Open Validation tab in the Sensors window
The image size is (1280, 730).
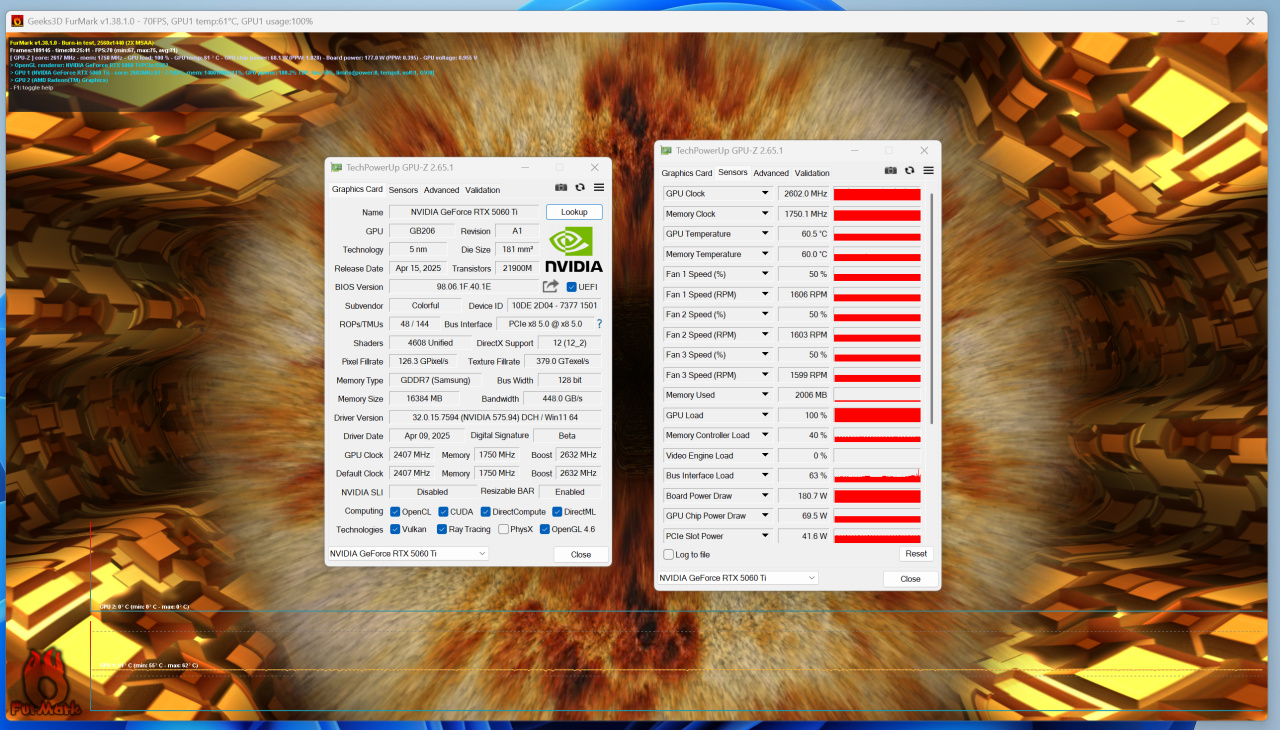(x=812, y=173)
